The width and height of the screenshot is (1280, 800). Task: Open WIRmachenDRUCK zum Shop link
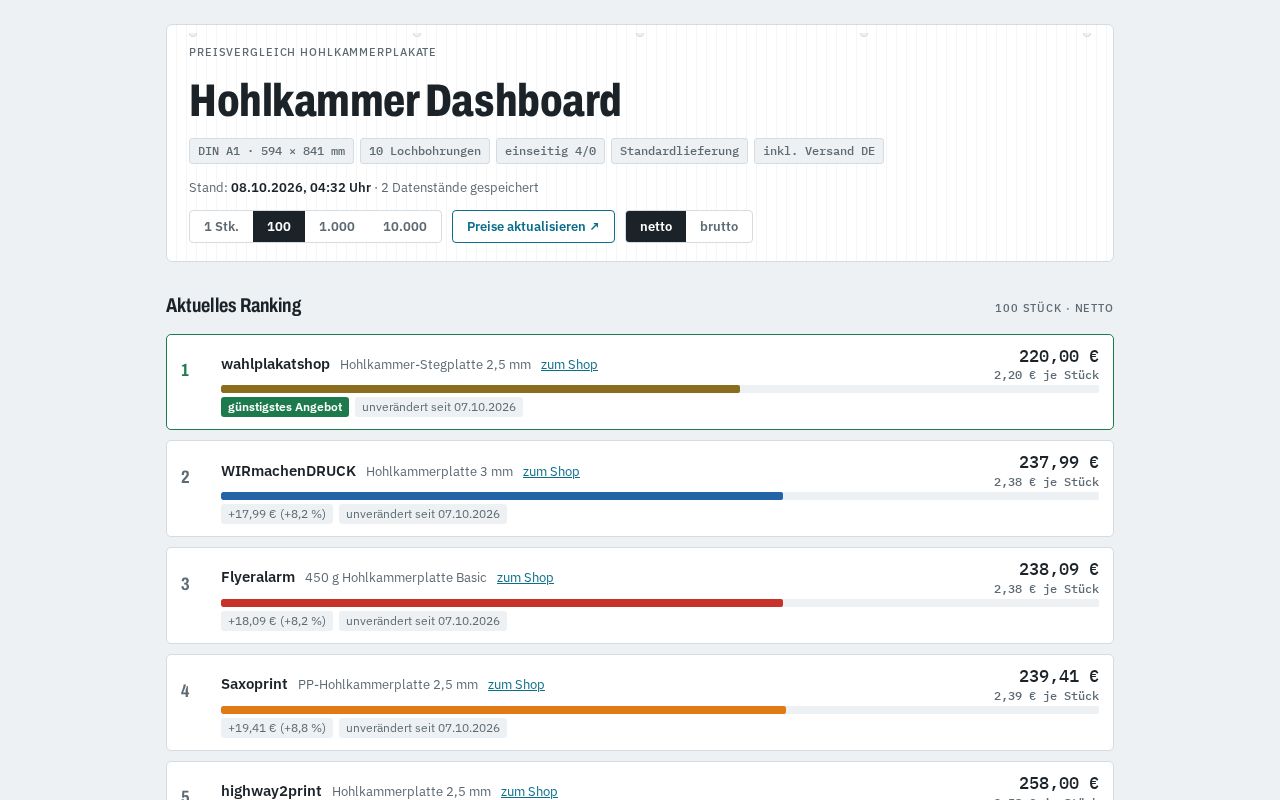(551, 471)
